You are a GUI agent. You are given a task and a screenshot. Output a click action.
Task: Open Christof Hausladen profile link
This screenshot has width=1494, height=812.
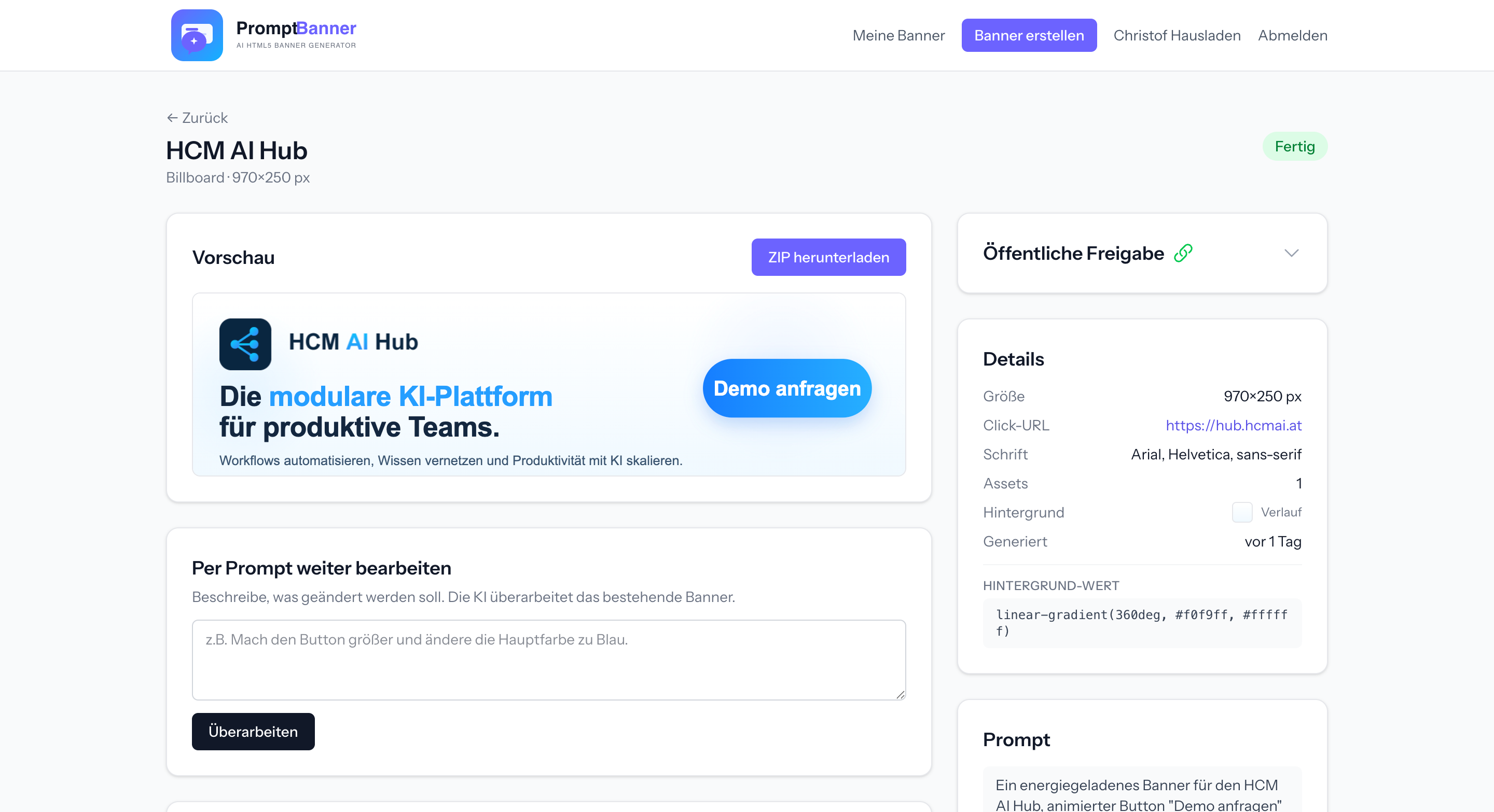tap(1177, 35)
